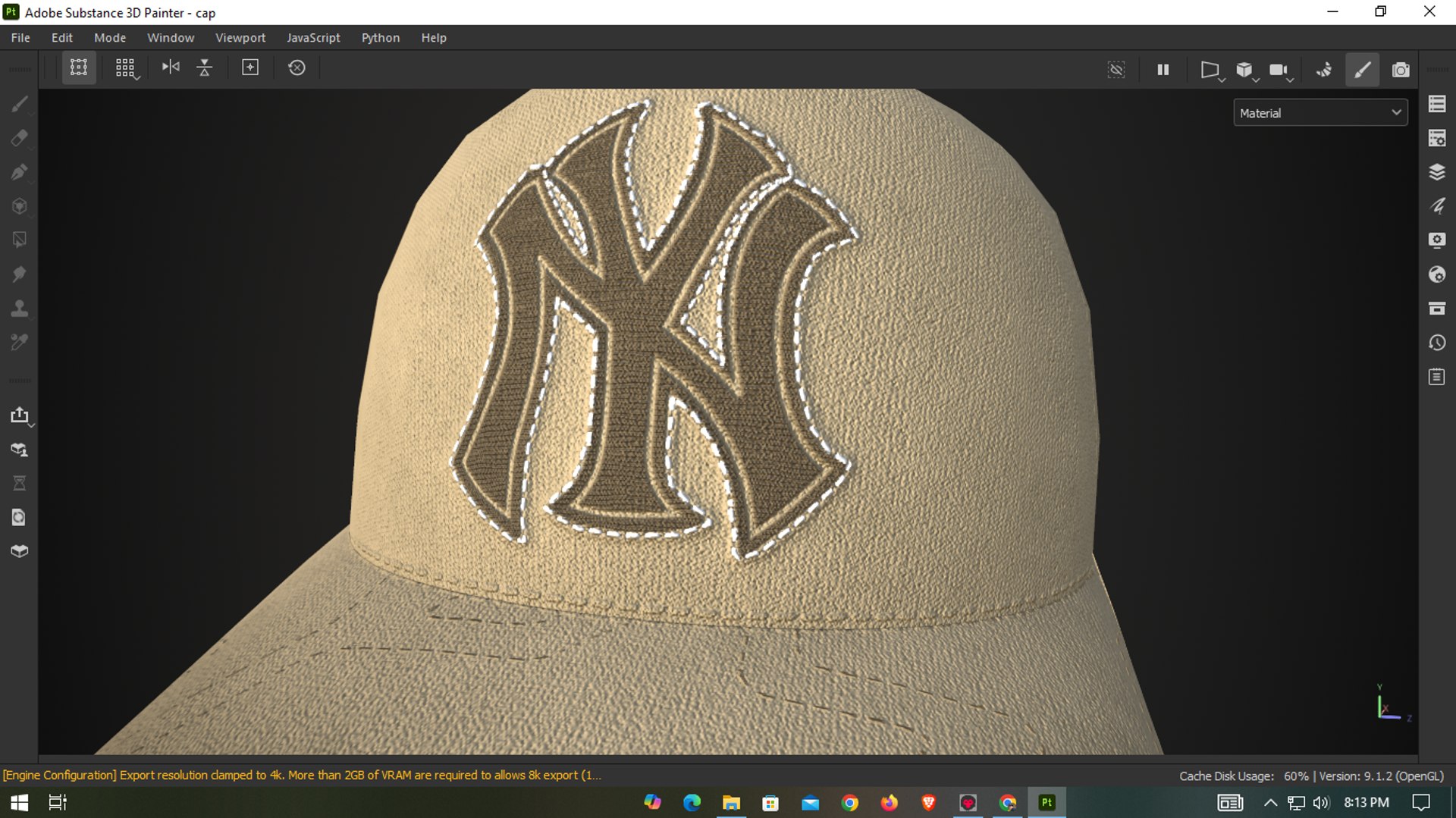The height and width of the screenshot is (818, 1456).
Task: Open the Shader Settings sphere icon
Action: 1437,274
